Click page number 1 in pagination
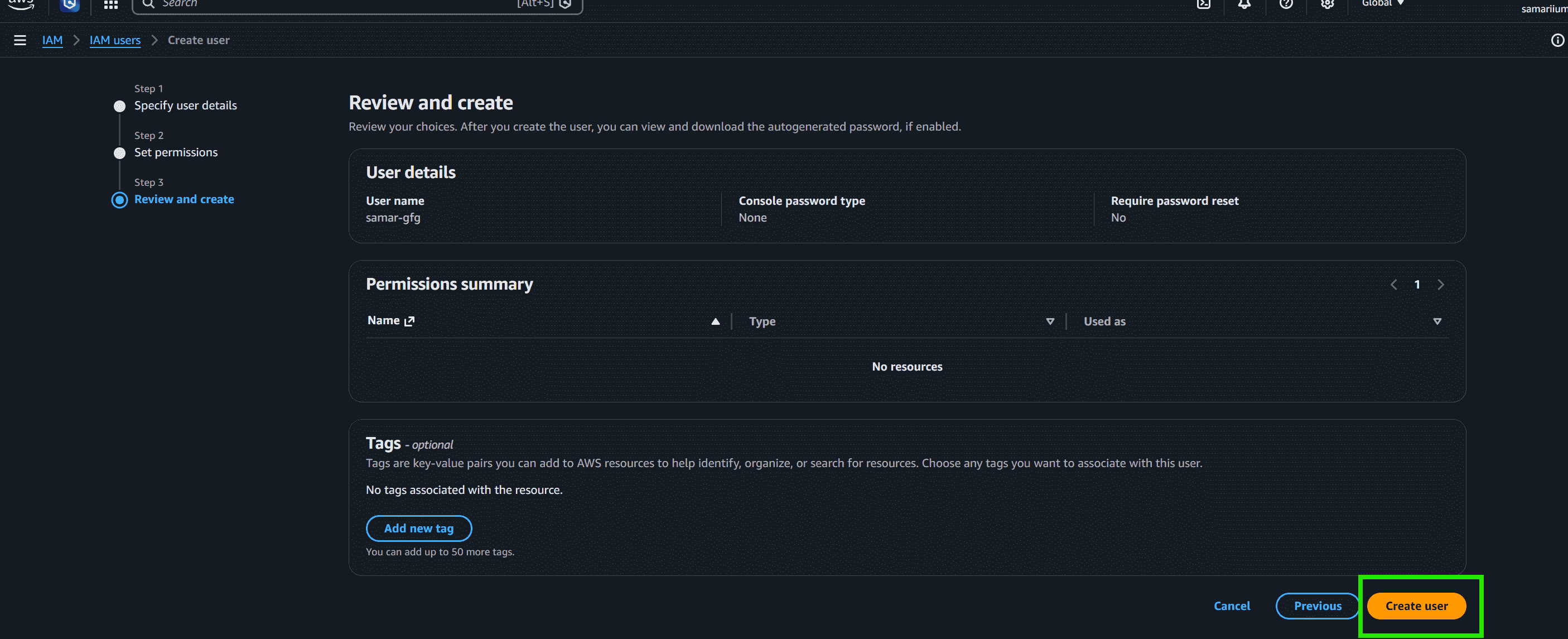The image size is (1568, 639). [1416, 285]
